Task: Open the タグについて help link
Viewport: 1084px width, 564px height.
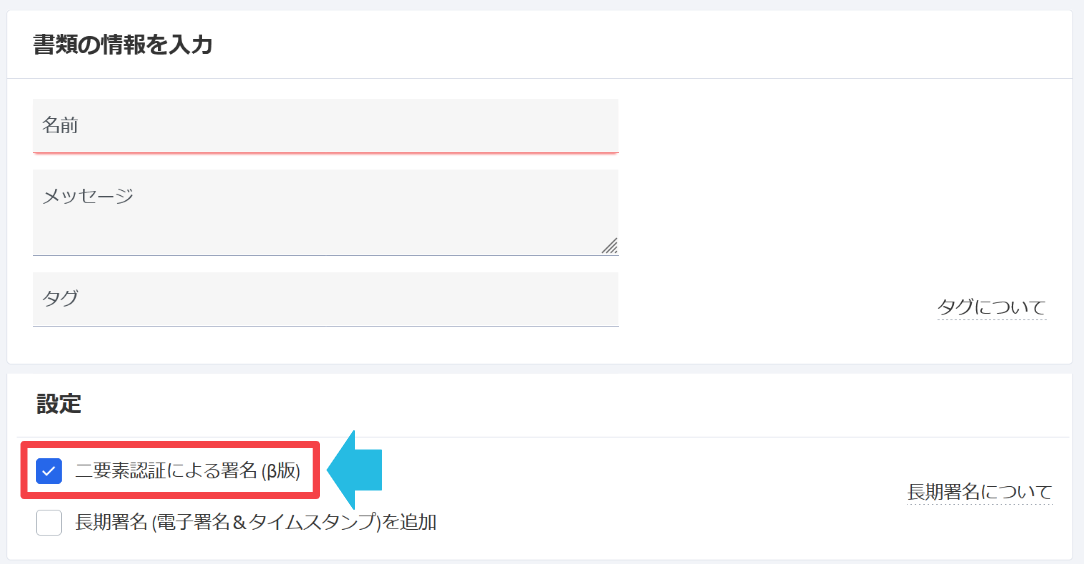Action: pyautogui.click(x=990, y=307)
